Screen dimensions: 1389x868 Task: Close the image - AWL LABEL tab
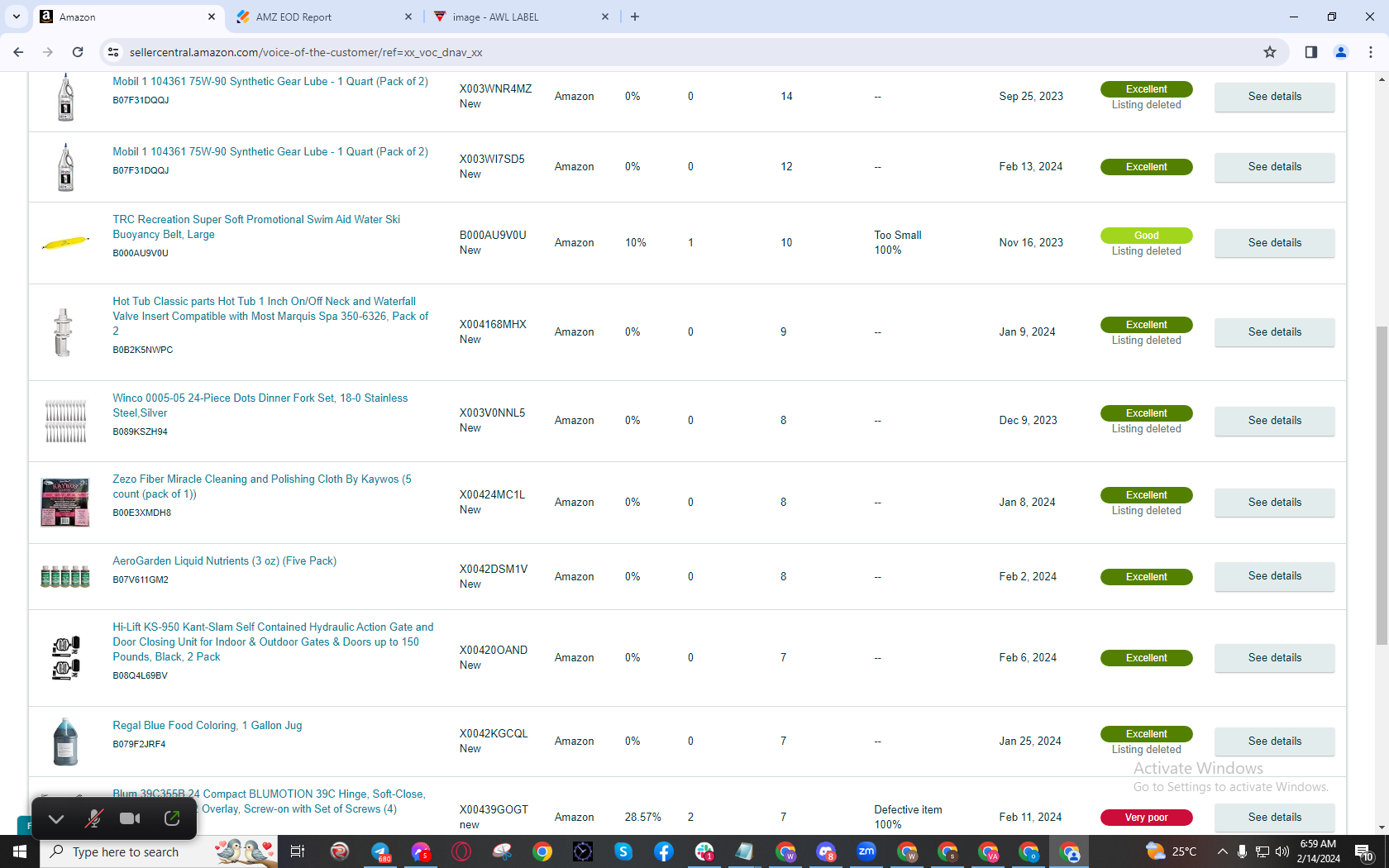click(x=605, y=17)
